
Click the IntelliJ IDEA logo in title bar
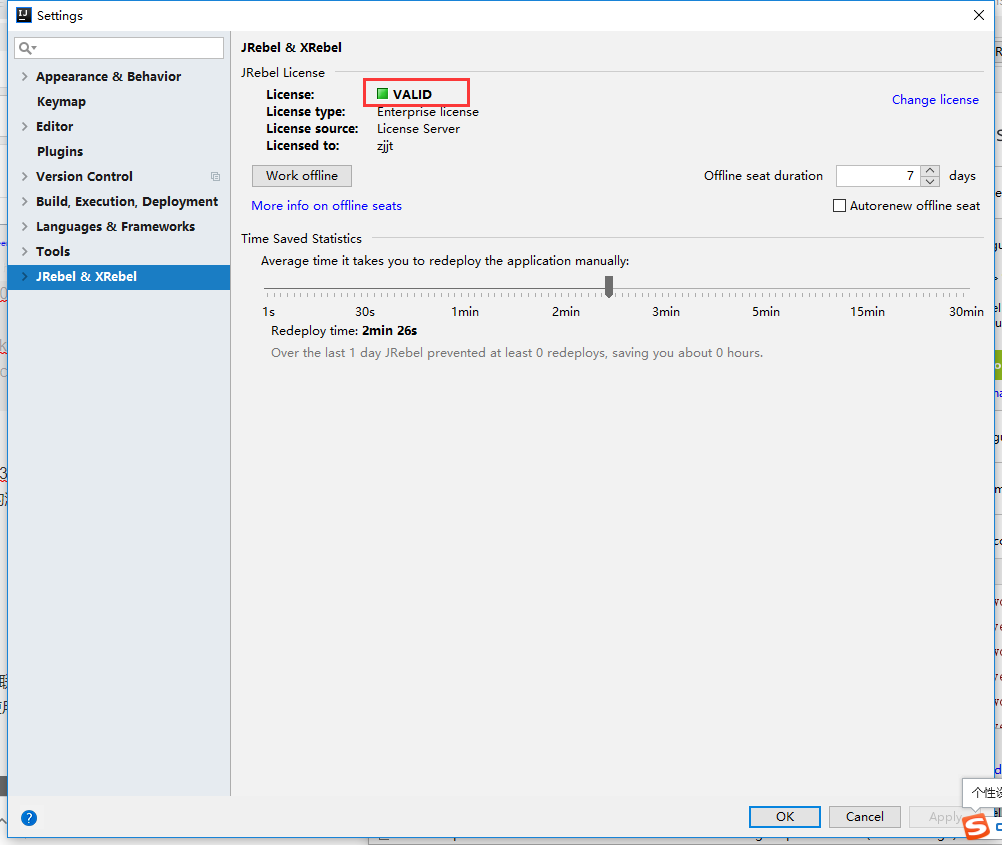(24, 15)
